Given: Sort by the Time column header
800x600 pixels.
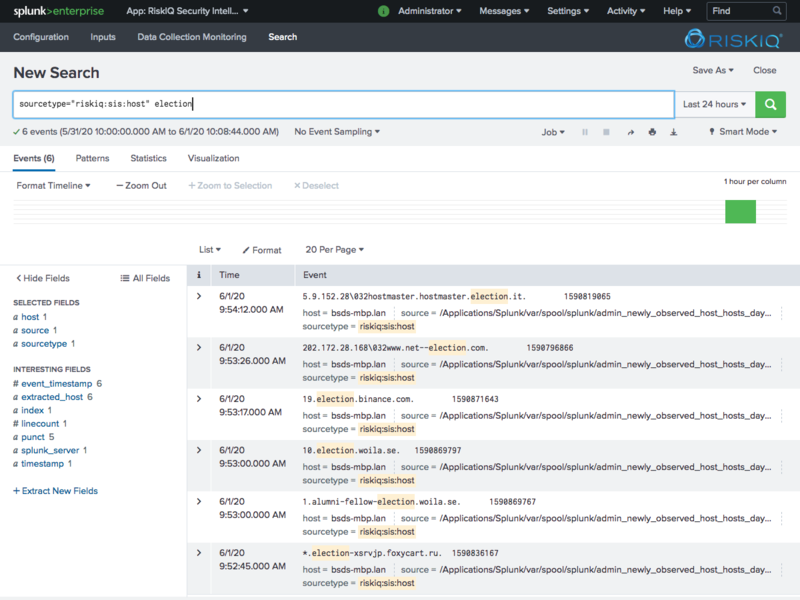Looking at the screenshot, I should pyautogui.click(x=229, y=275).
